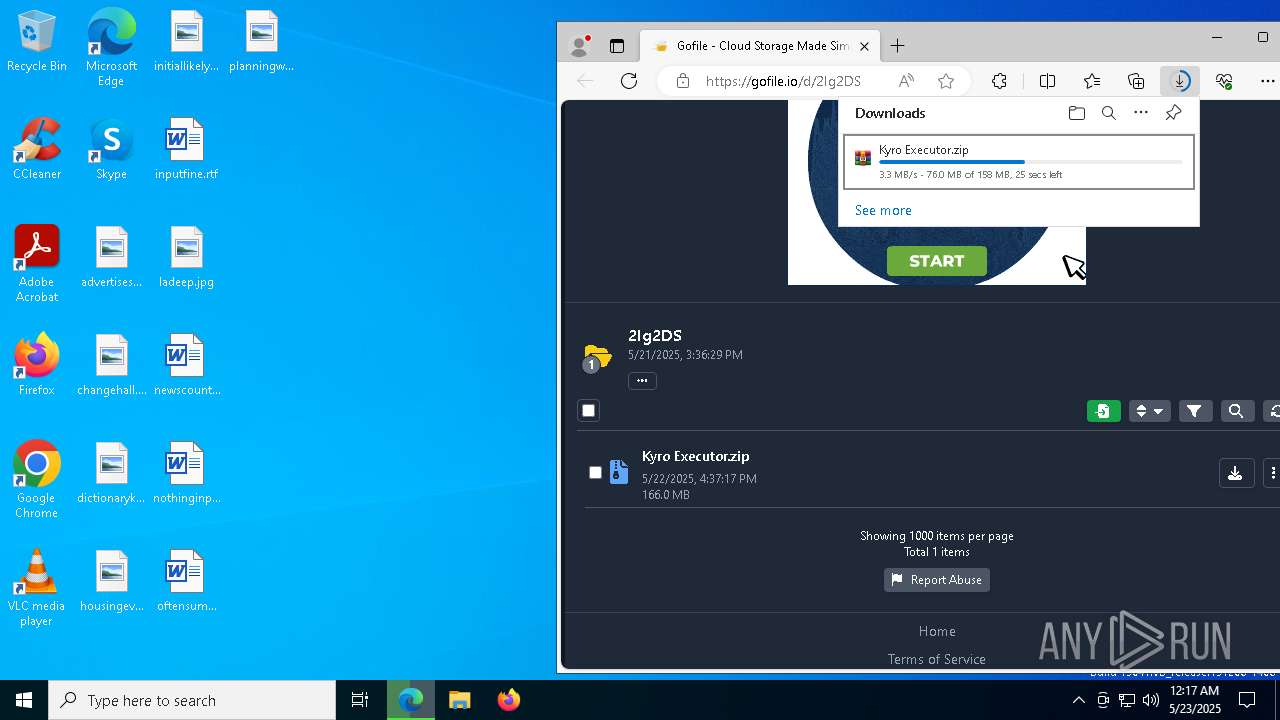Open Gofile filter icon
The width and height of the screenshot is (1280, 720).
tap(1195, 411)
